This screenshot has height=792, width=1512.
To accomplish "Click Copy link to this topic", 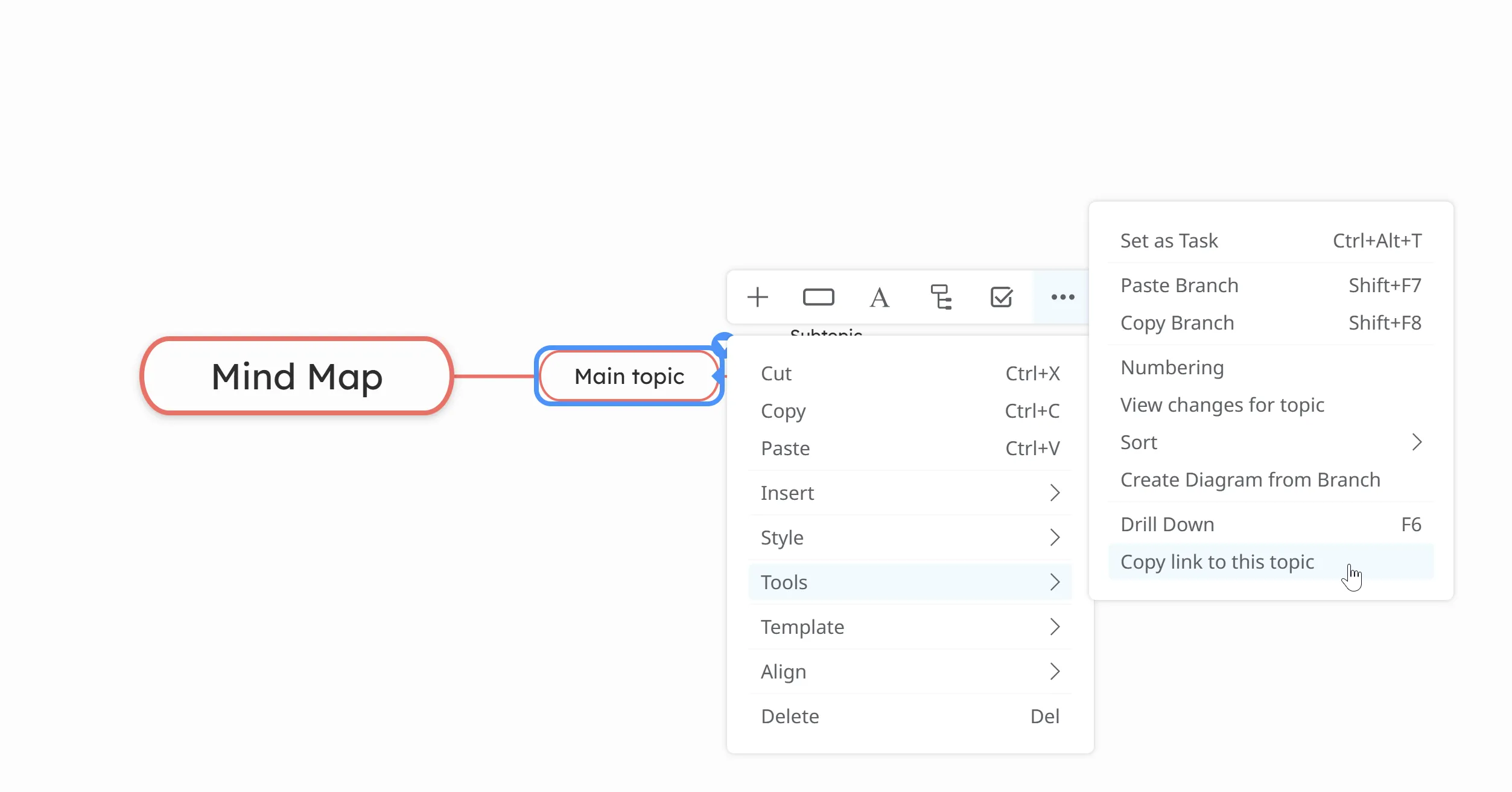I will (x=1217, y=562).
